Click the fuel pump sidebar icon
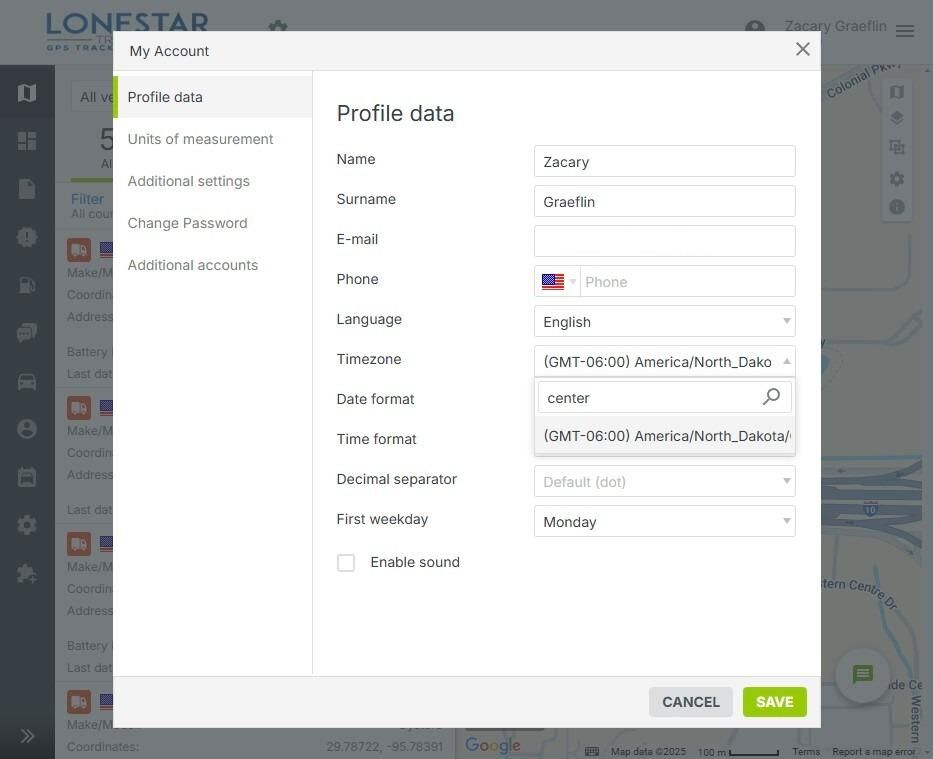Screen dimensions: 933x759 click(x=27, y=285)
